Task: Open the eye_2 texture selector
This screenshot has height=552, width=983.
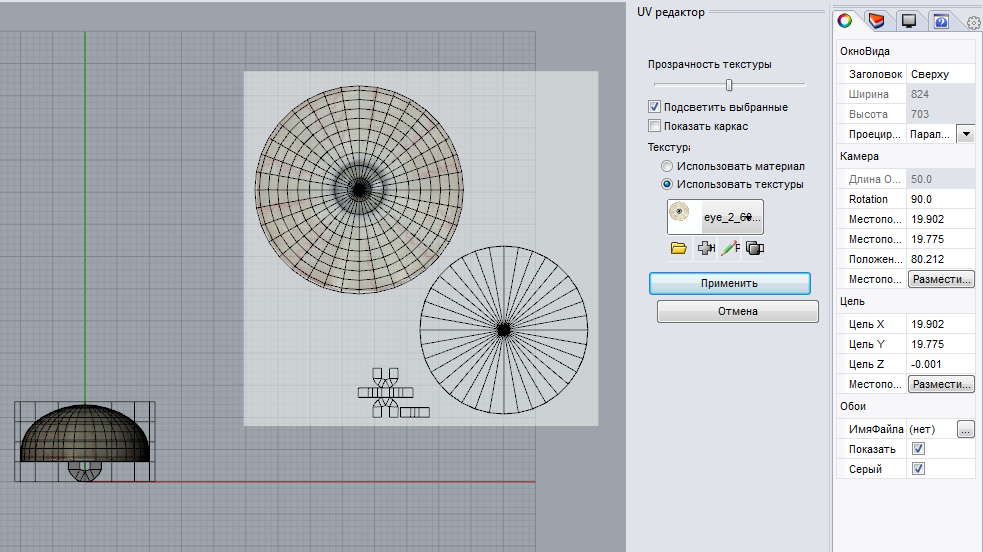Action: (715, 217)
